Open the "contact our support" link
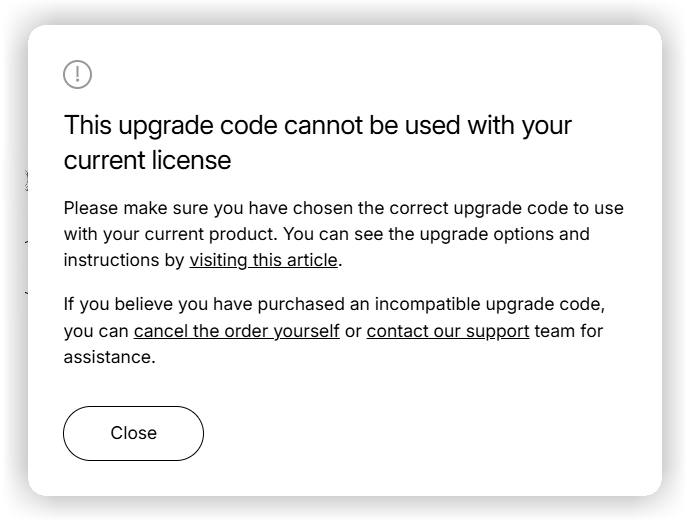 coord(447,331)
